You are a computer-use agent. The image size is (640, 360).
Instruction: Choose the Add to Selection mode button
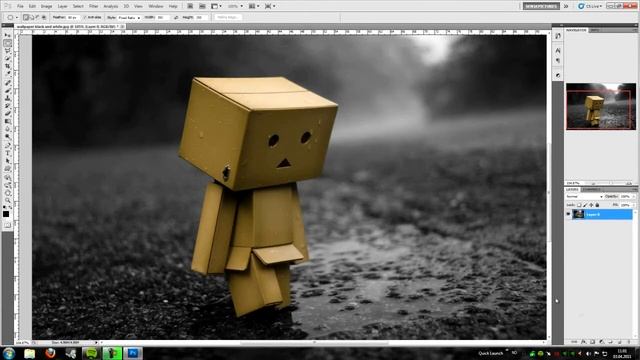32,18
